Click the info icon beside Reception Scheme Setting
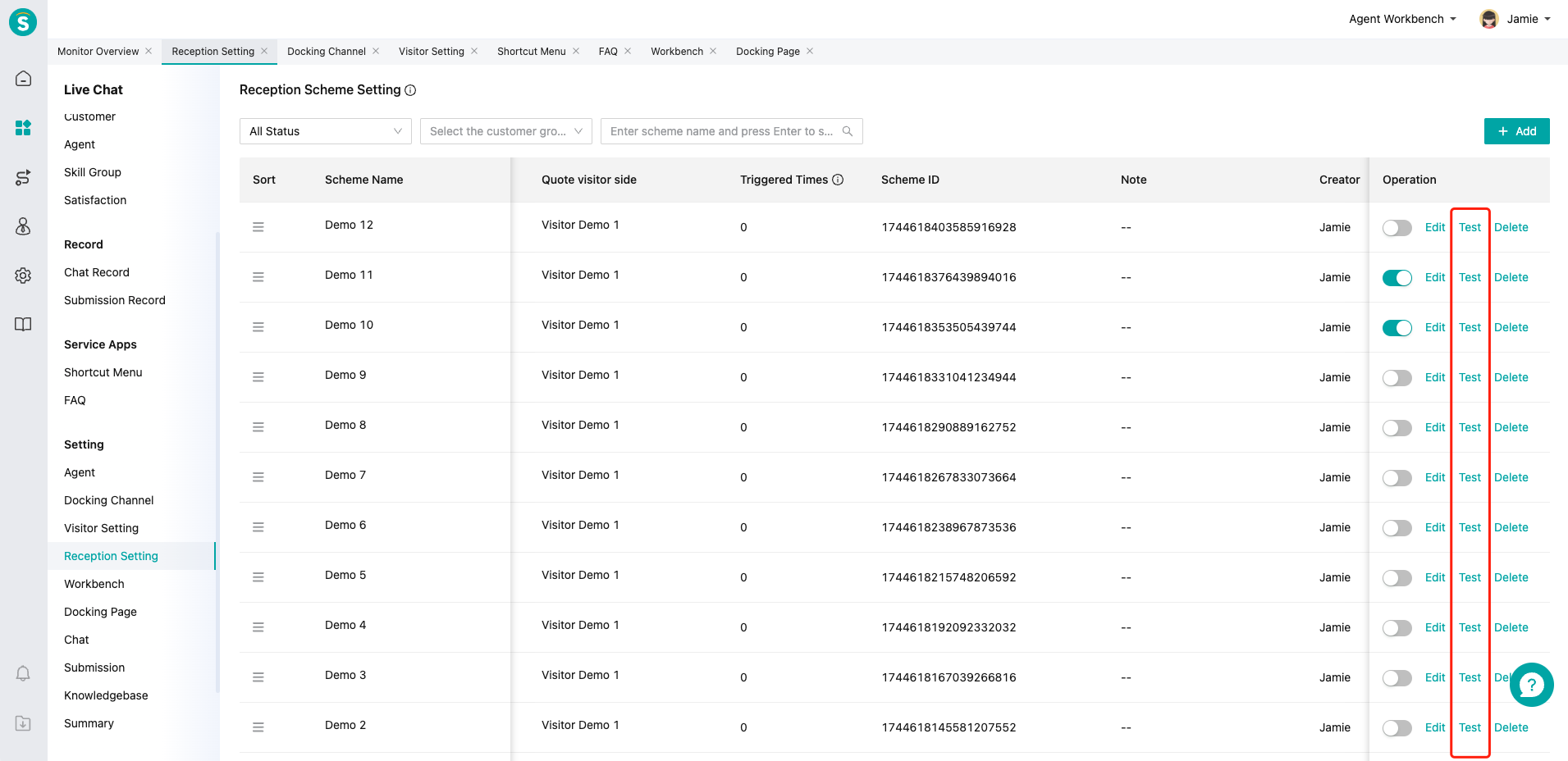This screenshot has width=1568, height=761. click(x=410, y=90)
